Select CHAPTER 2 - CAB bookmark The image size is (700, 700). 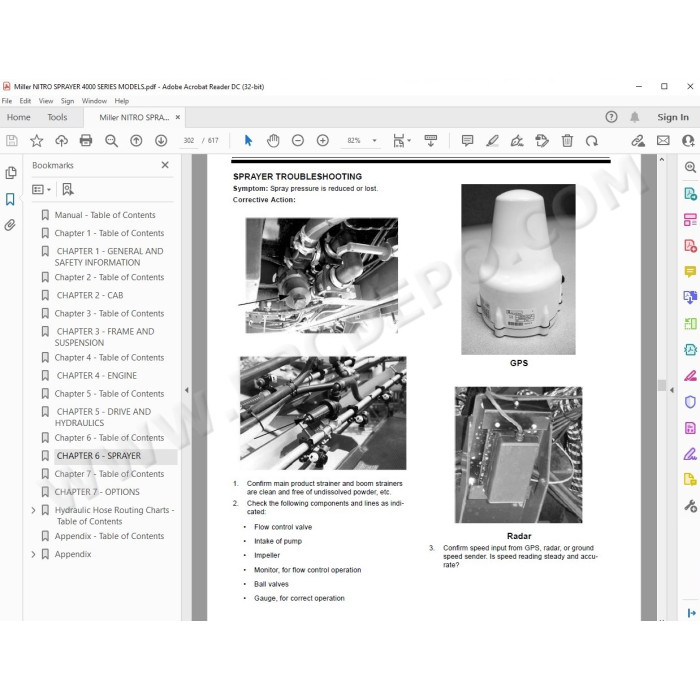pyautogui.click(x=90, y=296)
